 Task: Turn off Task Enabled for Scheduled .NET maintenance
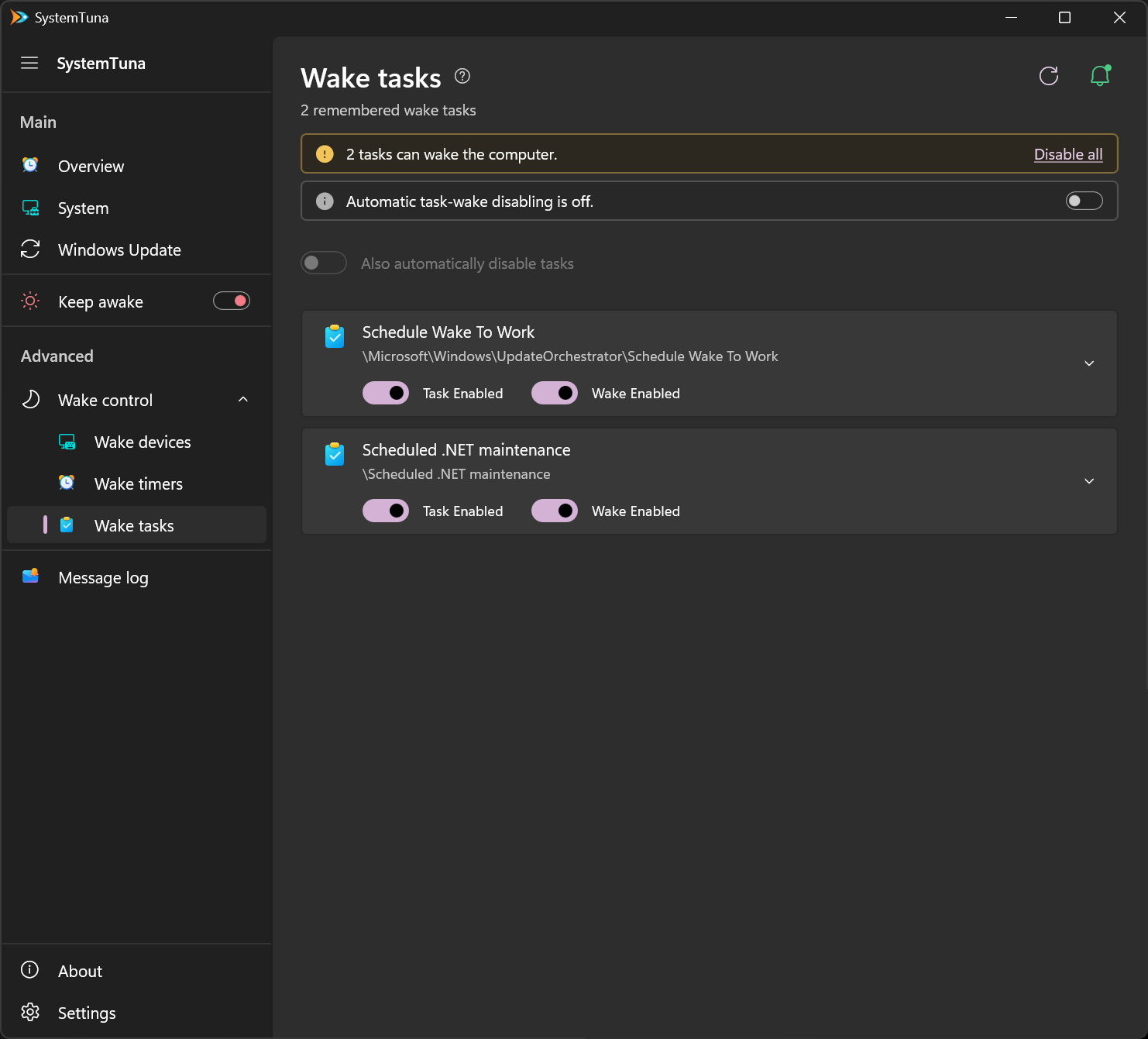pos(386,511)
